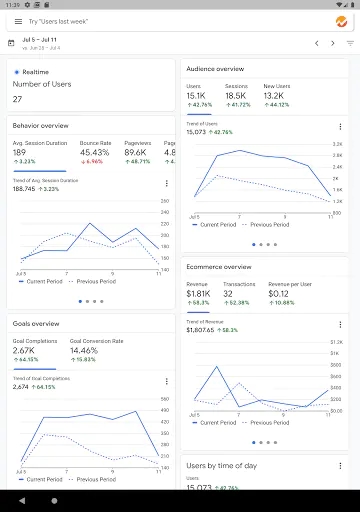Go to next date range arrow
Screen dimensions: 360x512
coord(333,43)
